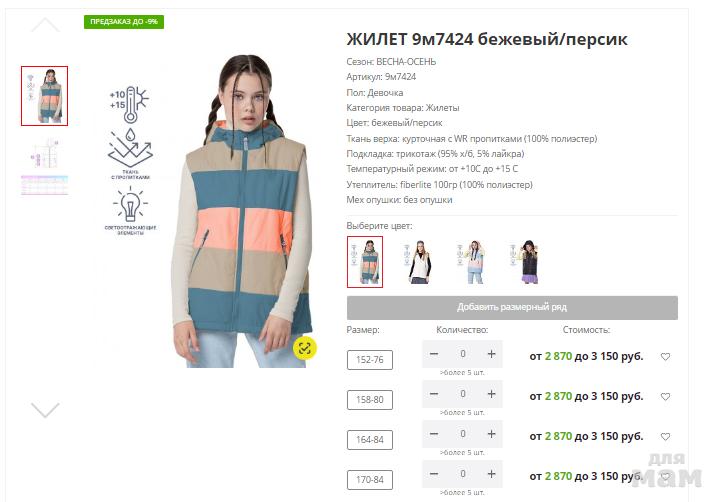
Task: Increase quantity for size 152-76
Action: (491, 354)
